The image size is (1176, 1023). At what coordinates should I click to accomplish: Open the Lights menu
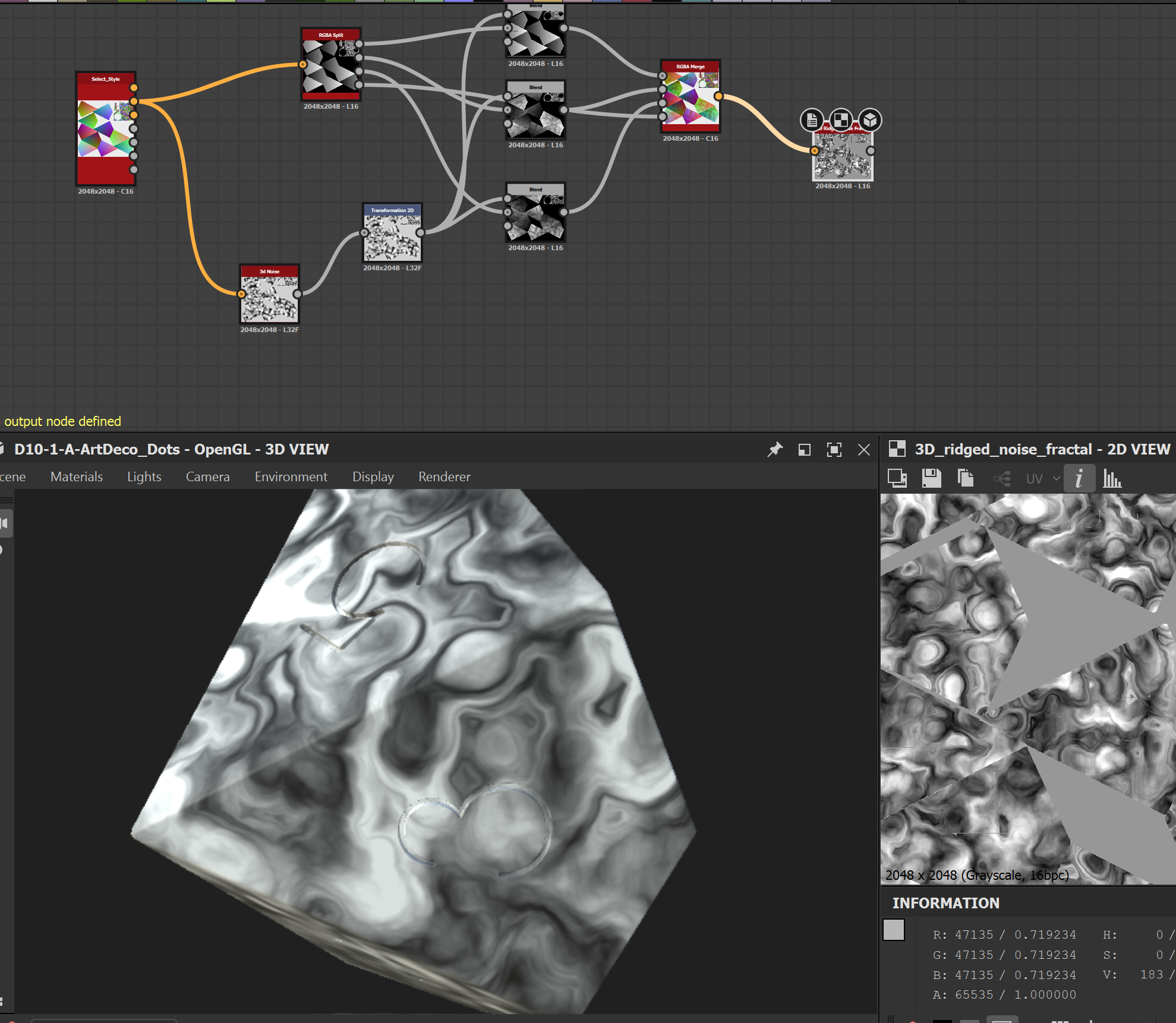[144, 476]
